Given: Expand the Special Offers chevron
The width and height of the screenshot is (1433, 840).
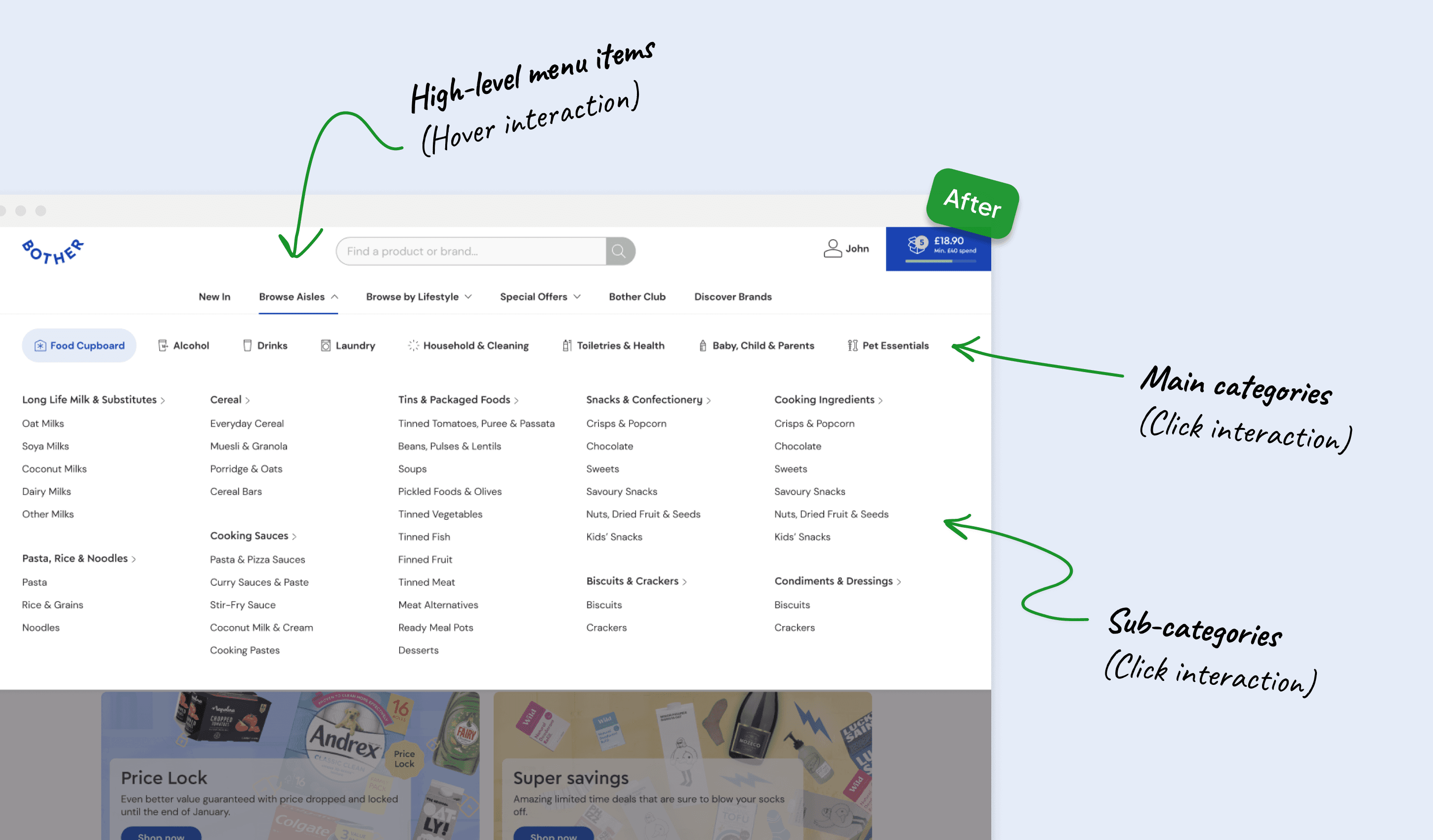Looking at the screenshot, I should (577, 297).
